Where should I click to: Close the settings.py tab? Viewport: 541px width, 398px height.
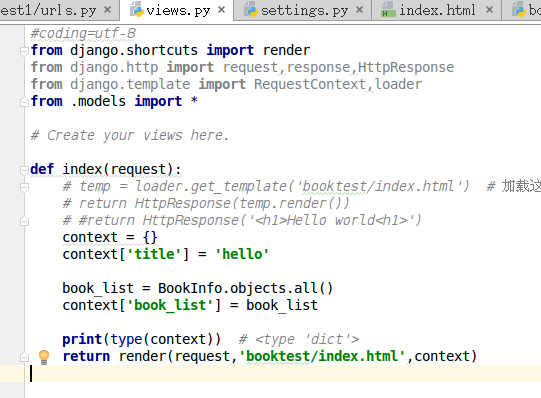click(x=360, y=10)
